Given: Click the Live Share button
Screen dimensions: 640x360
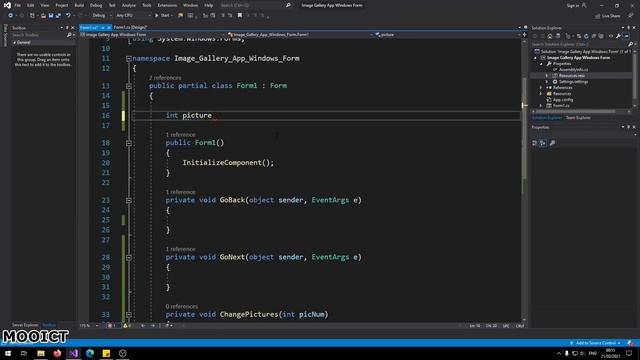Looking at the screenshot, I should coord(608,16).
